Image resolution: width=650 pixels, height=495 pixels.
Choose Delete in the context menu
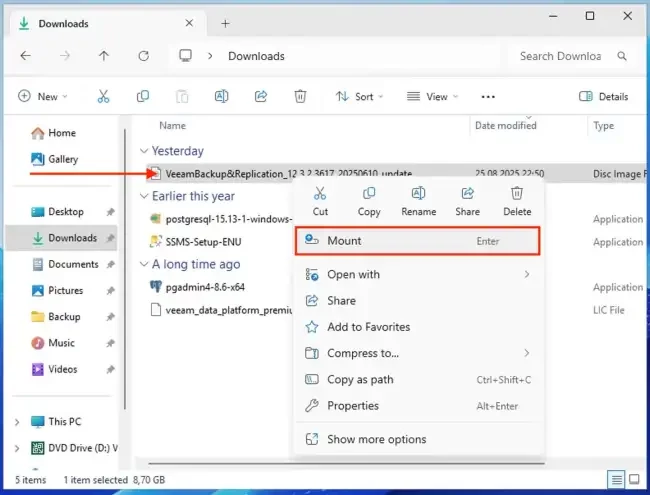point(517,201)
